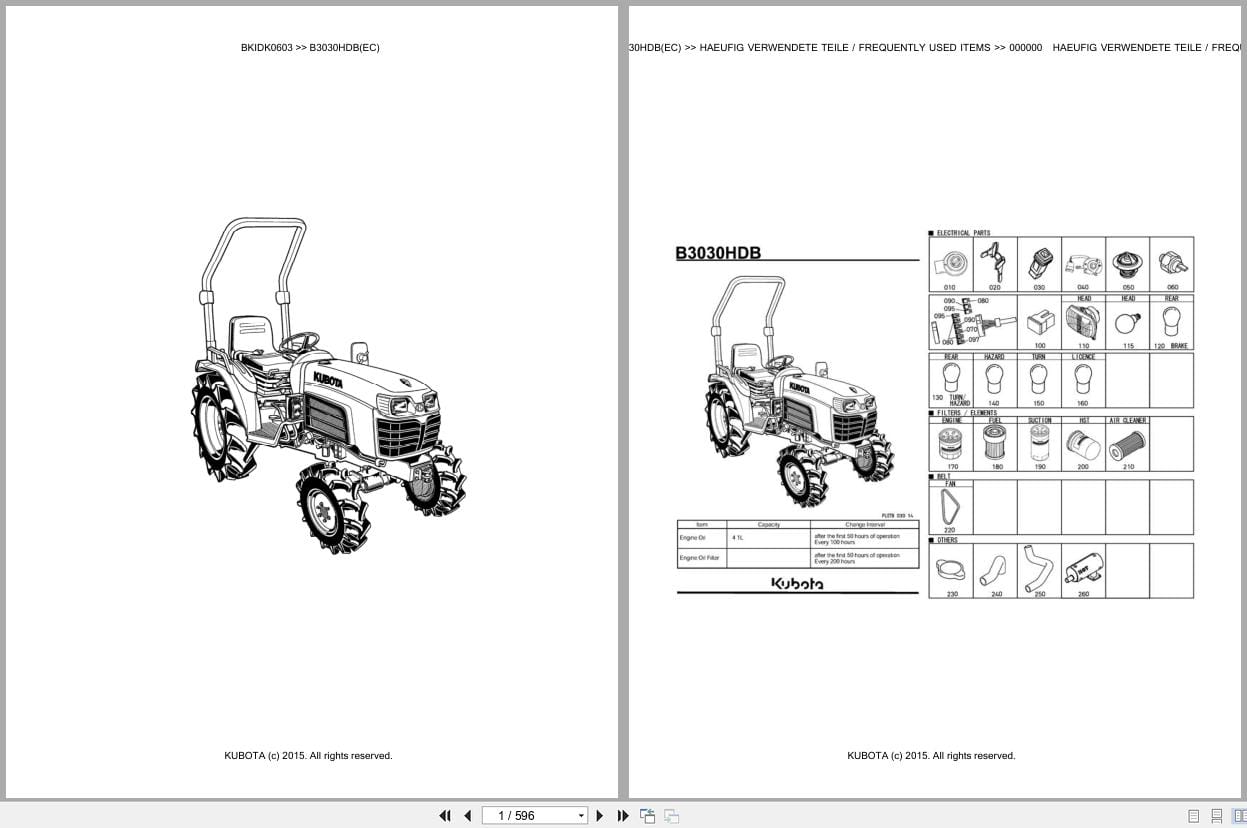This screenshot has height=828, width=1247.
Task: Click the 'SUCTION' filter column heading
Action: point(1040,421)
